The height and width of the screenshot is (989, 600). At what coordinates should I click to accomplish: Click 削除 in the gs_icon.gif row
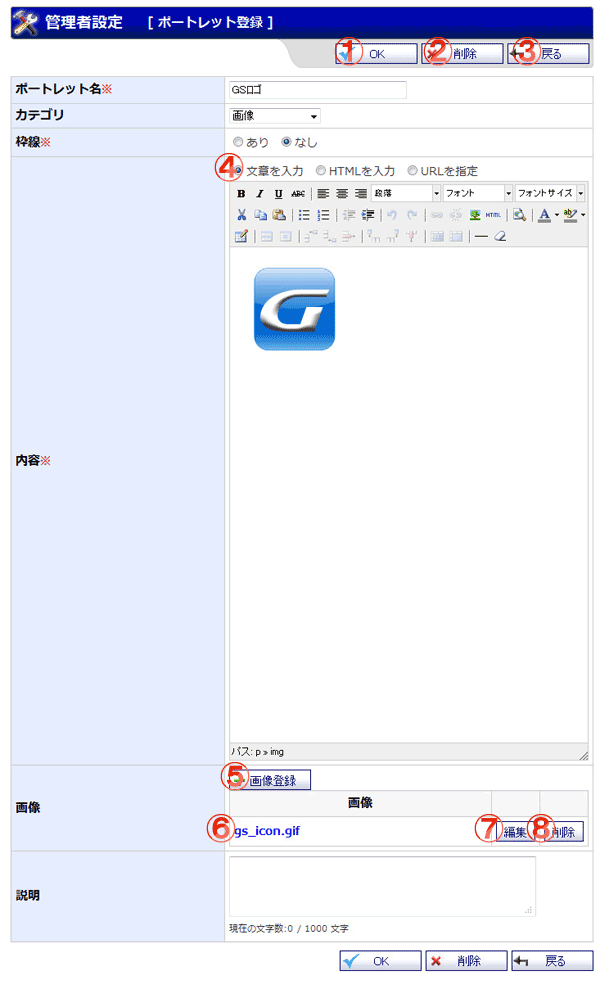[563, 832]
